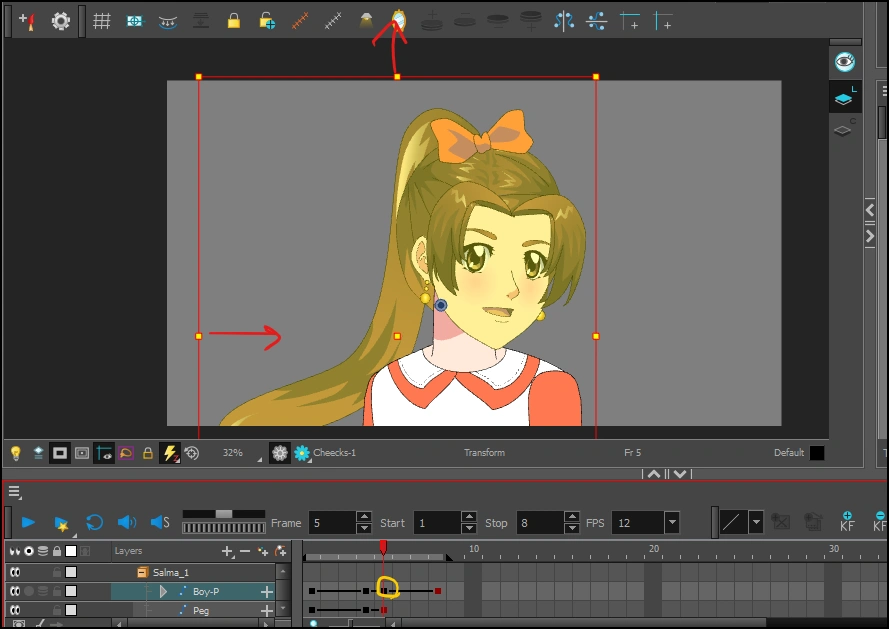
Task: Toggle the grid display icon
Action: tap(101, 20)
